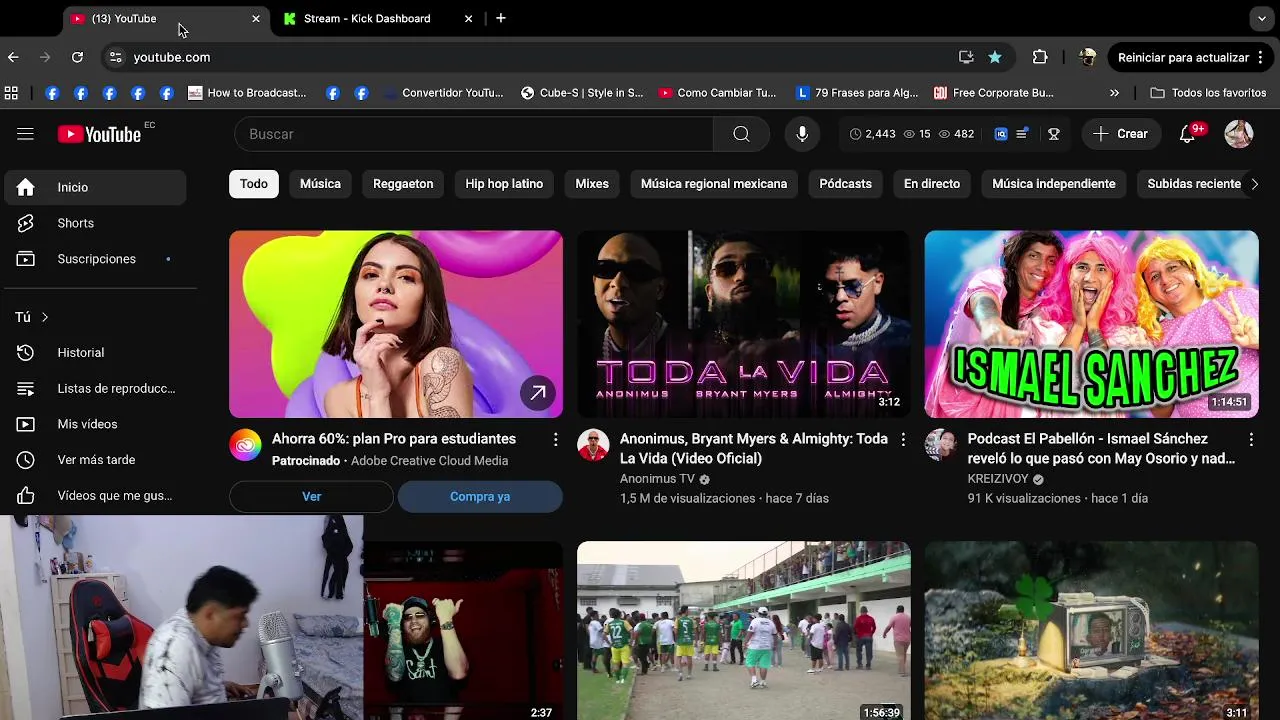Viewport: 1280px width, 720px height.
Task: Open options menu for Toda La Vida video
Action: point(903,439)
